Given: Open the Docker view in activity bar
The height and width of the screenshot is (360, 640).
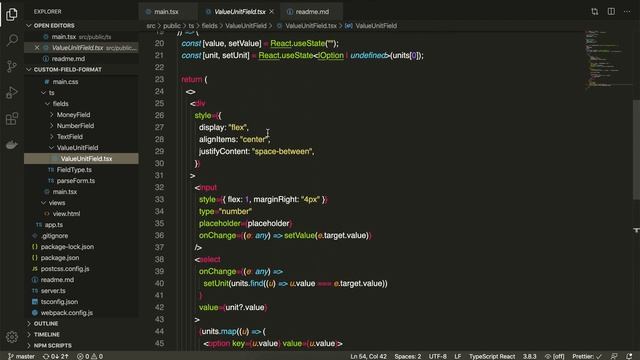Looking at the screenshot, I should click(x=12, y=144).
